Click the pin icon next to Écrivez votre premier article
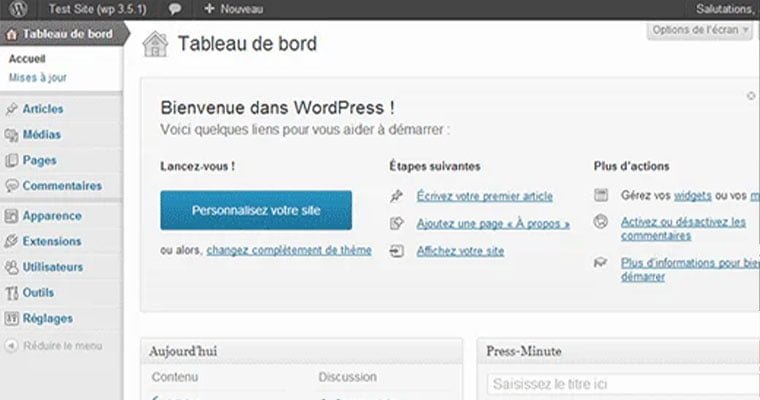Viewport: 760px width, 400px height. tap(396, 196)
